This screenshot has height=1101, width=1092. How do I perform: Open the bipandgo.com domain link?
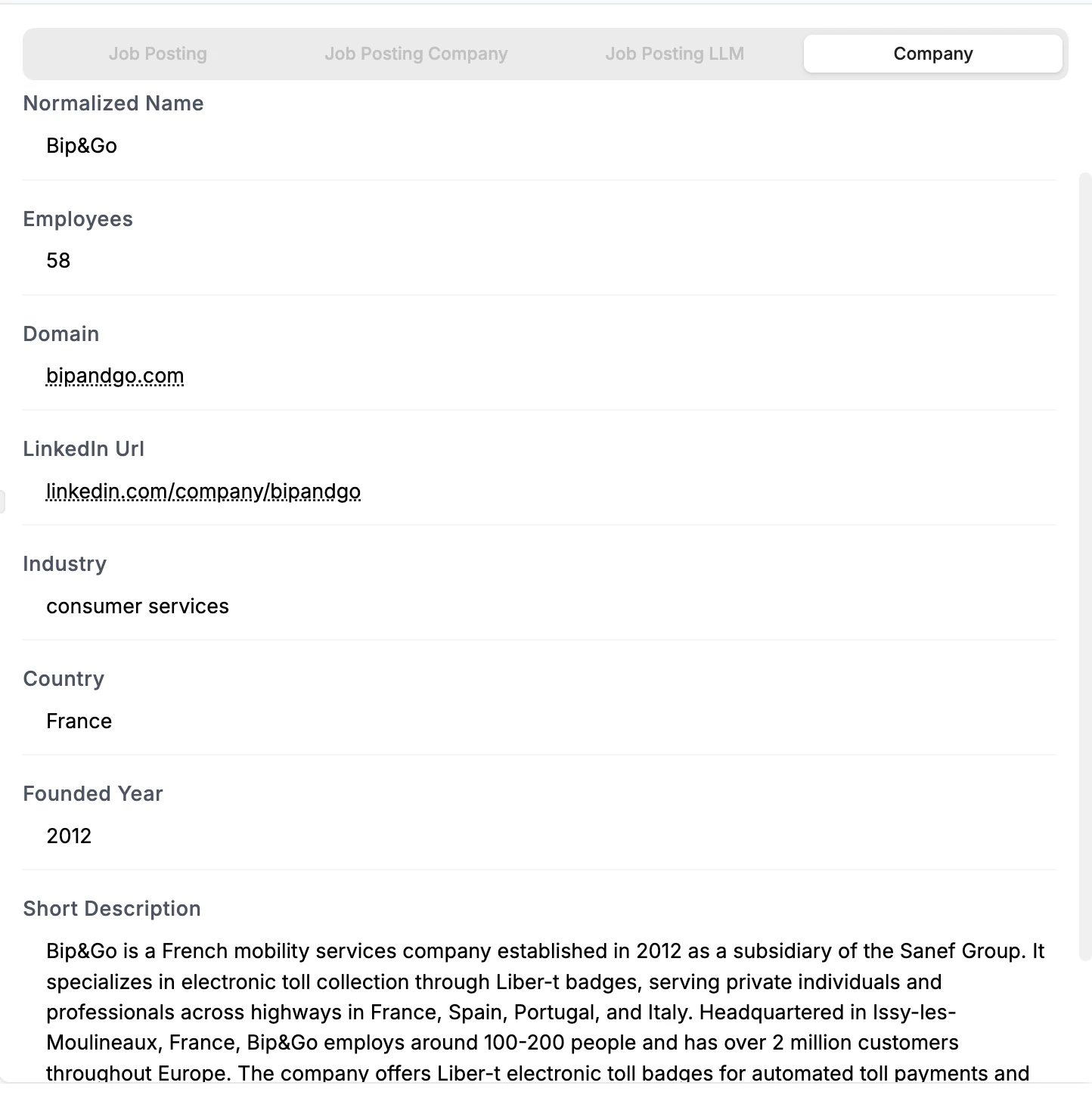tap(115, 376)
